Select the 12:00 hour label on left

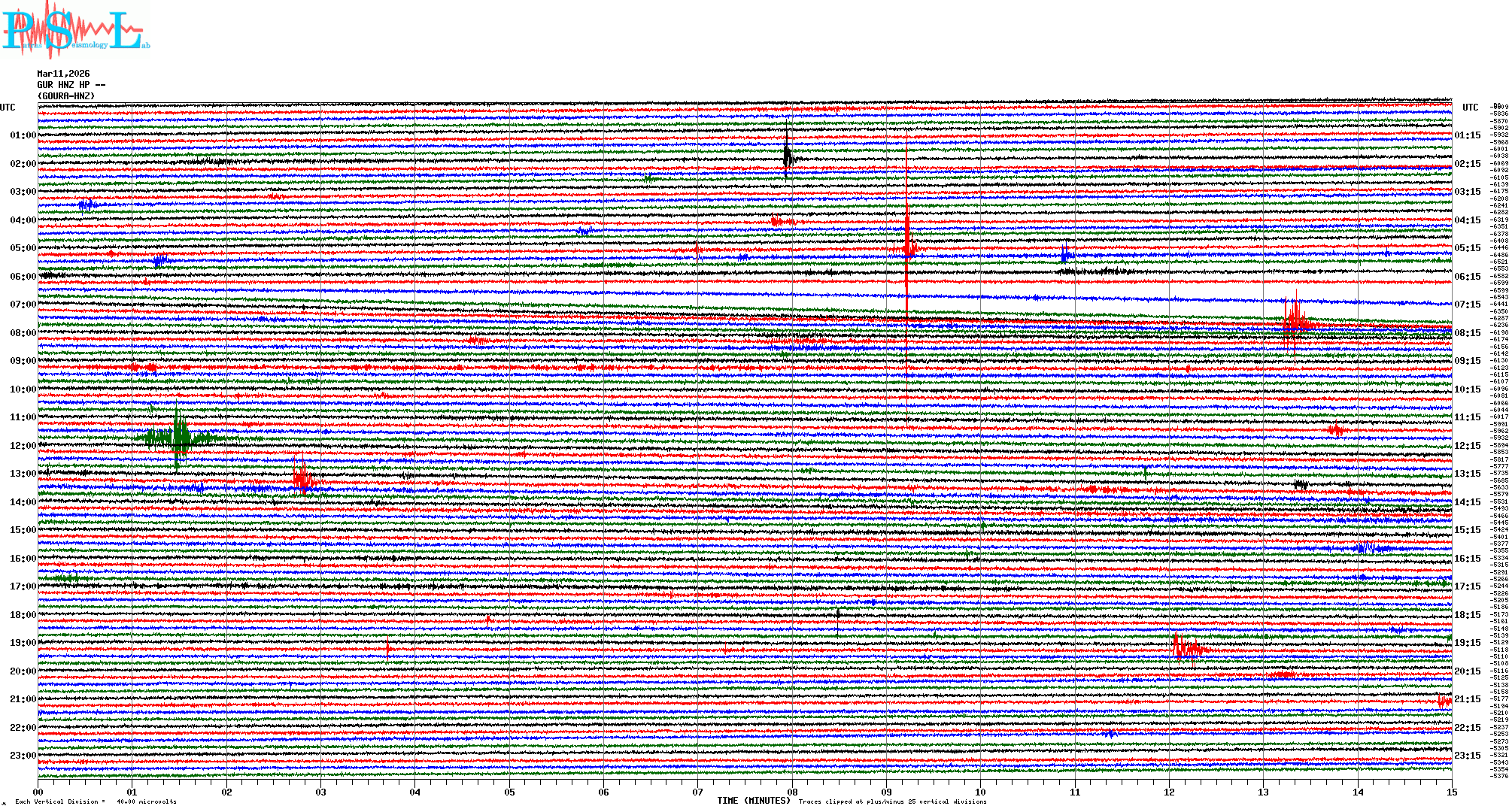click(23, 446)
